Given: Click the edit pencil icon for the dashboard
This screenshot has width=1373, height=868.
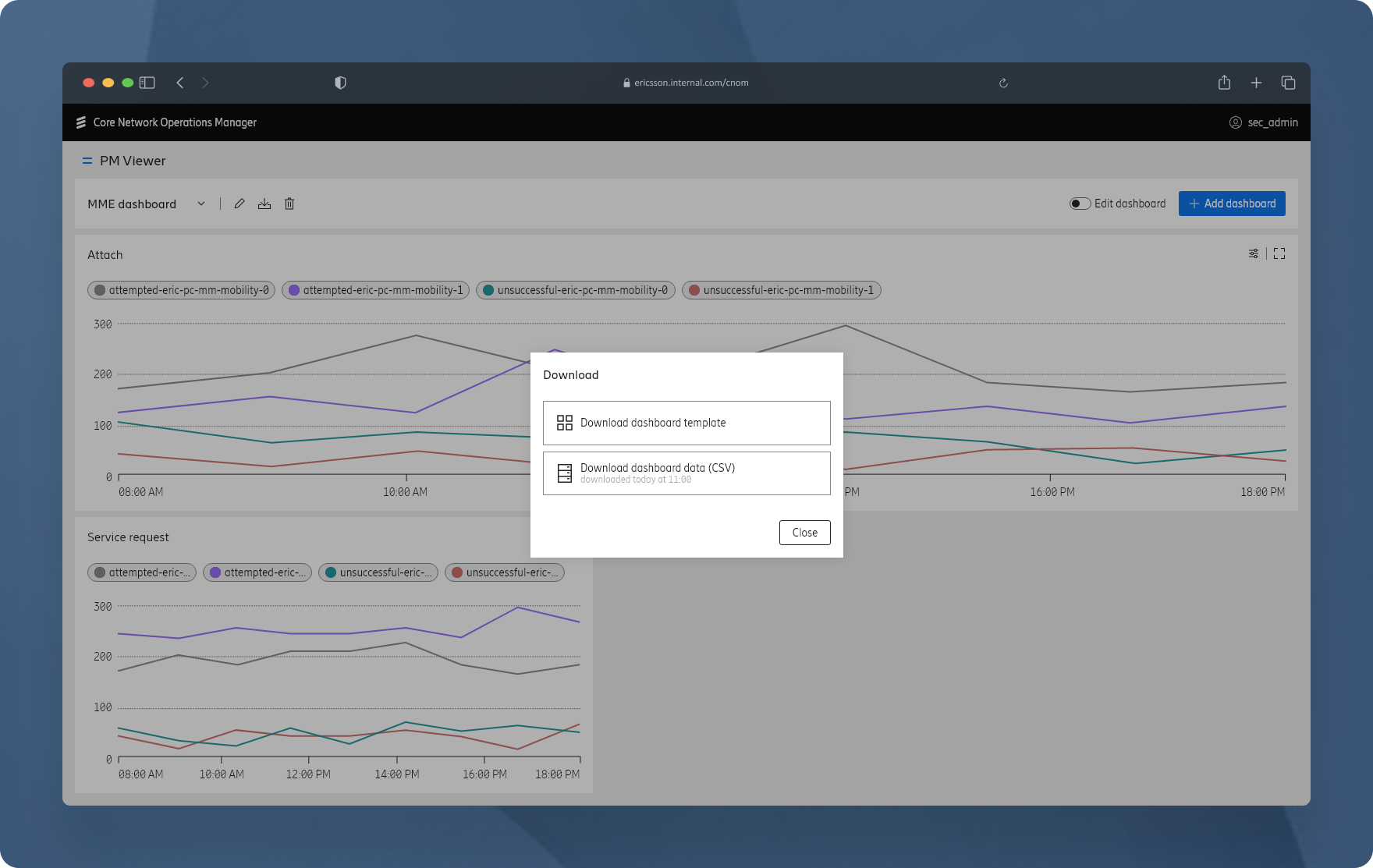Looking at the screenshot, I should click(239, 204).
